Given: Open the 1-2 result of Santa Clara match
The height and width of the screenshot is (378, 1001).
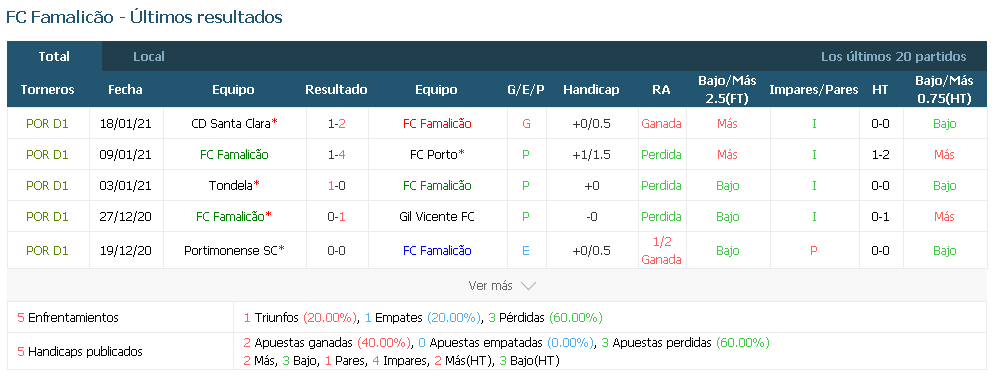Looking at the screenshot, I should point(336,124).
